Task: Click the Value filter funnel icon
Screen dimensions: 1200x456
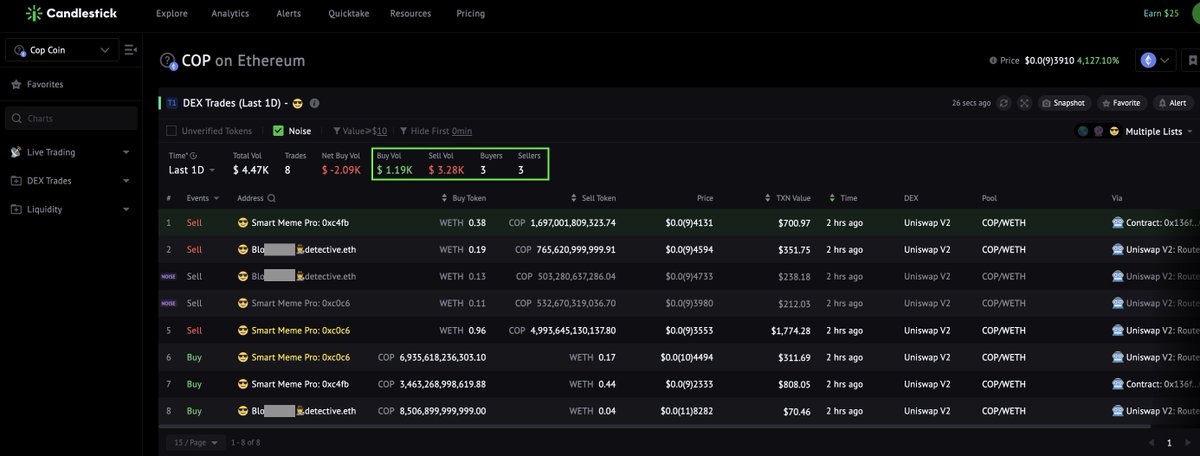Action: pos(337,131)
